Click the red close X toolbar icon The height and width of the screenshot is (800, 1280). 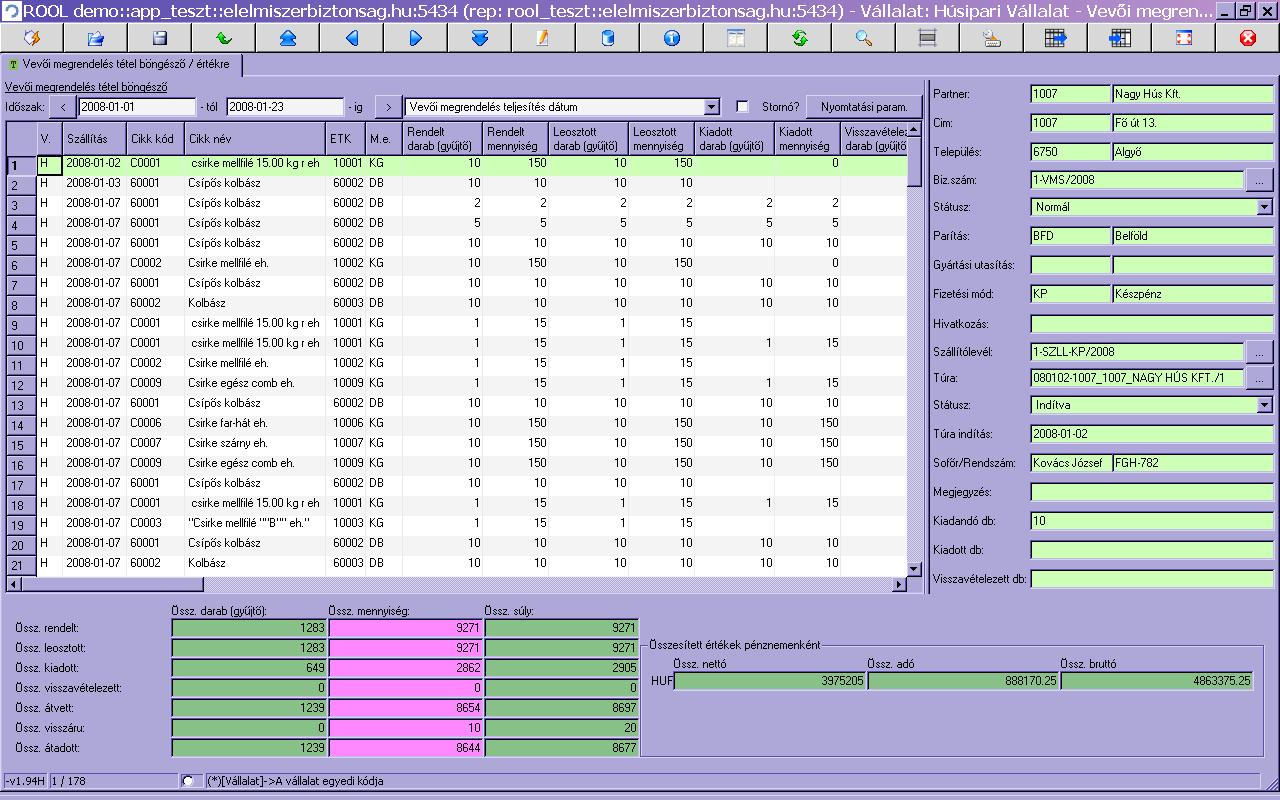click(1247, 38)
